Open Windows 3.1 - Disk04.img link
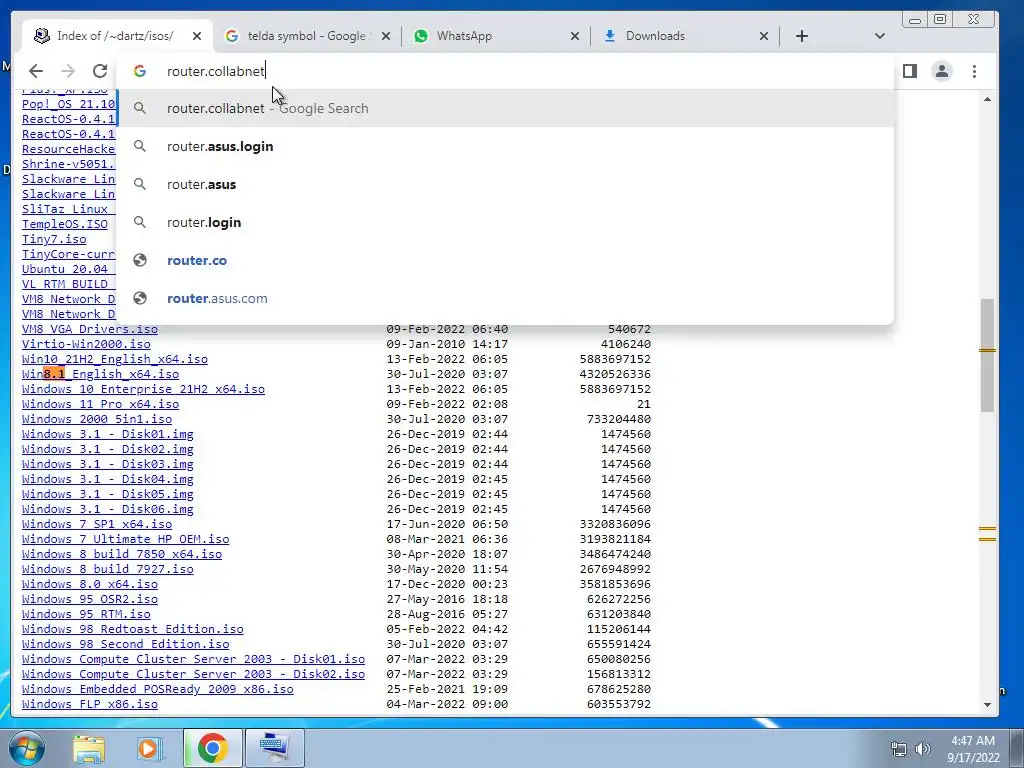1024x768 pixels. (108, 479)
